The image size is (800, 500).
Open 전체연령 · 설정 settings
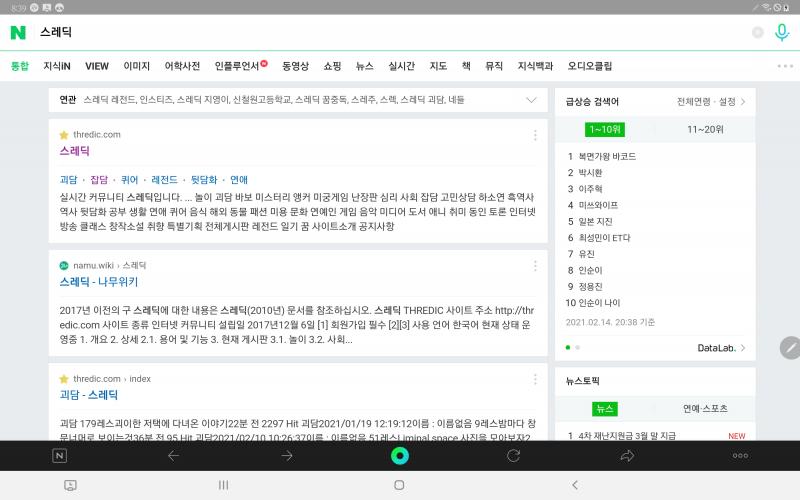[711, 102]
